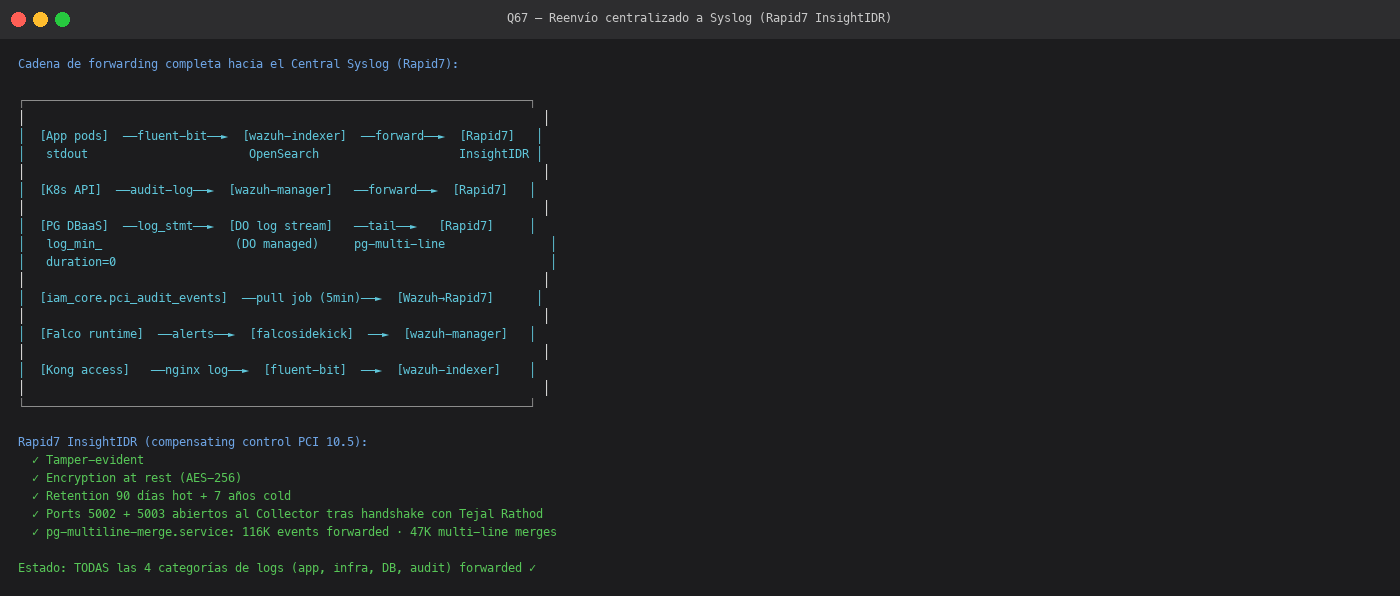Click the '[Falco runtime]' source label

pyautogui.click(x=91, y=334)
